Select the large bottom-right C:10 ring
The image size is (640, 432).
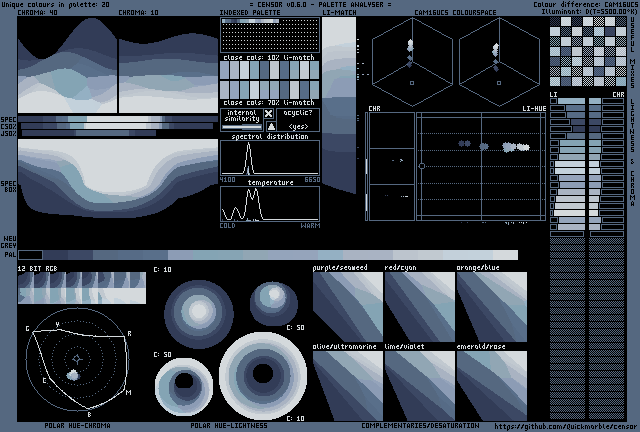(263, 376)
